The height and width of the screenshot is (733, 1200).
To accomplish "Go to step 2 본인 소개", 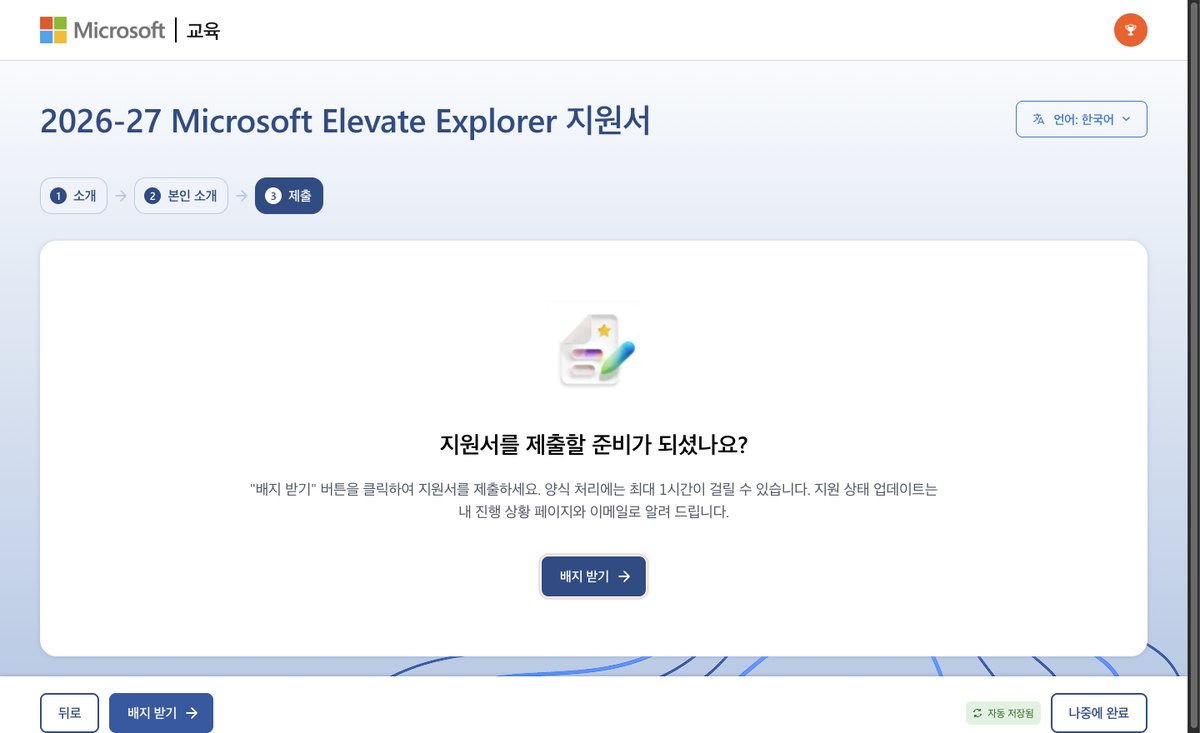I will click(x=181, y=196).
